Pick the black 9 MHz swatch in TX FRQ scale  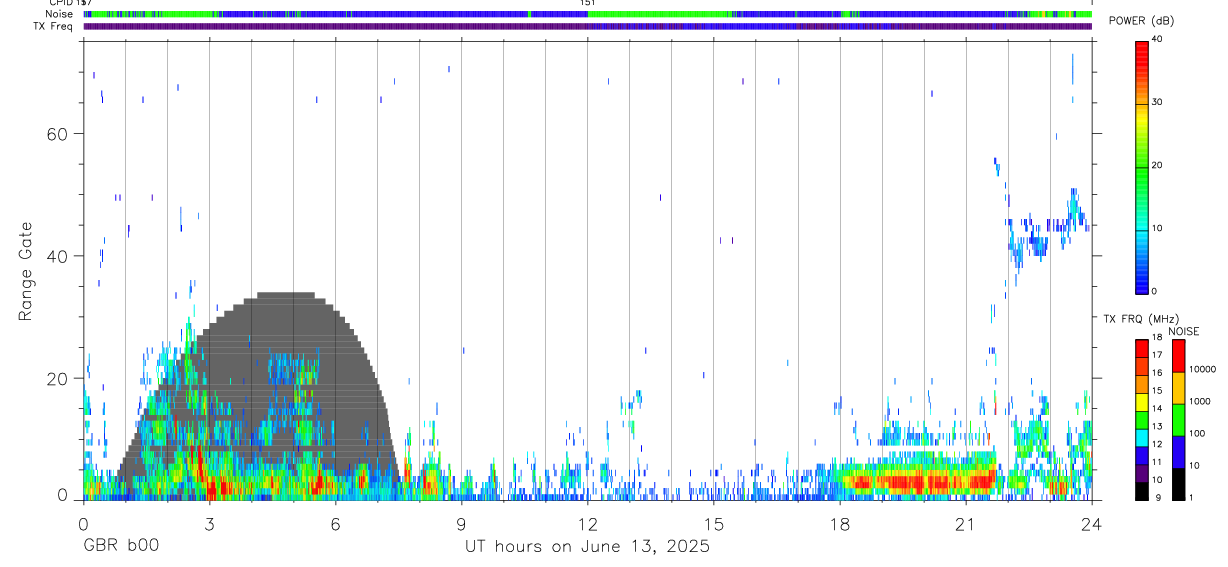coord(1142,491)
